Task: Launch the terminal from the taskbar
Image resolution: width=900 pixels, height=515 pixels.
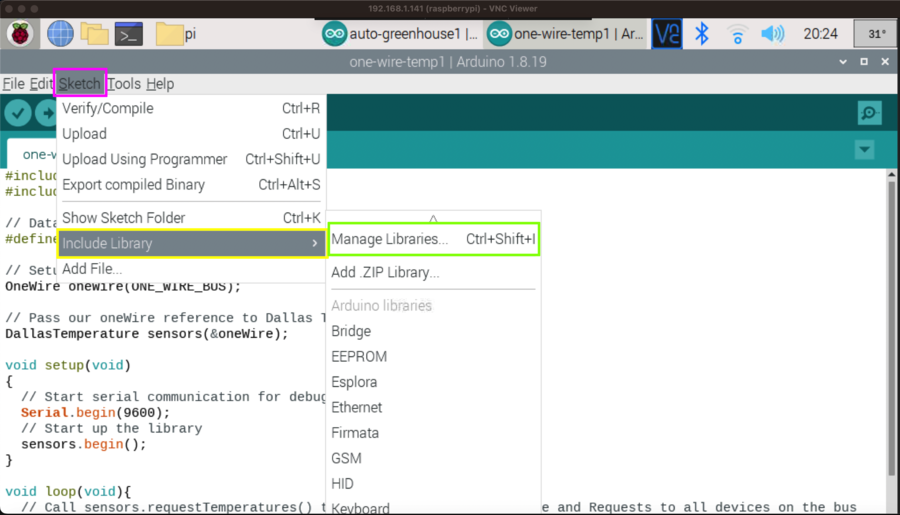Action: coord(128,34)
